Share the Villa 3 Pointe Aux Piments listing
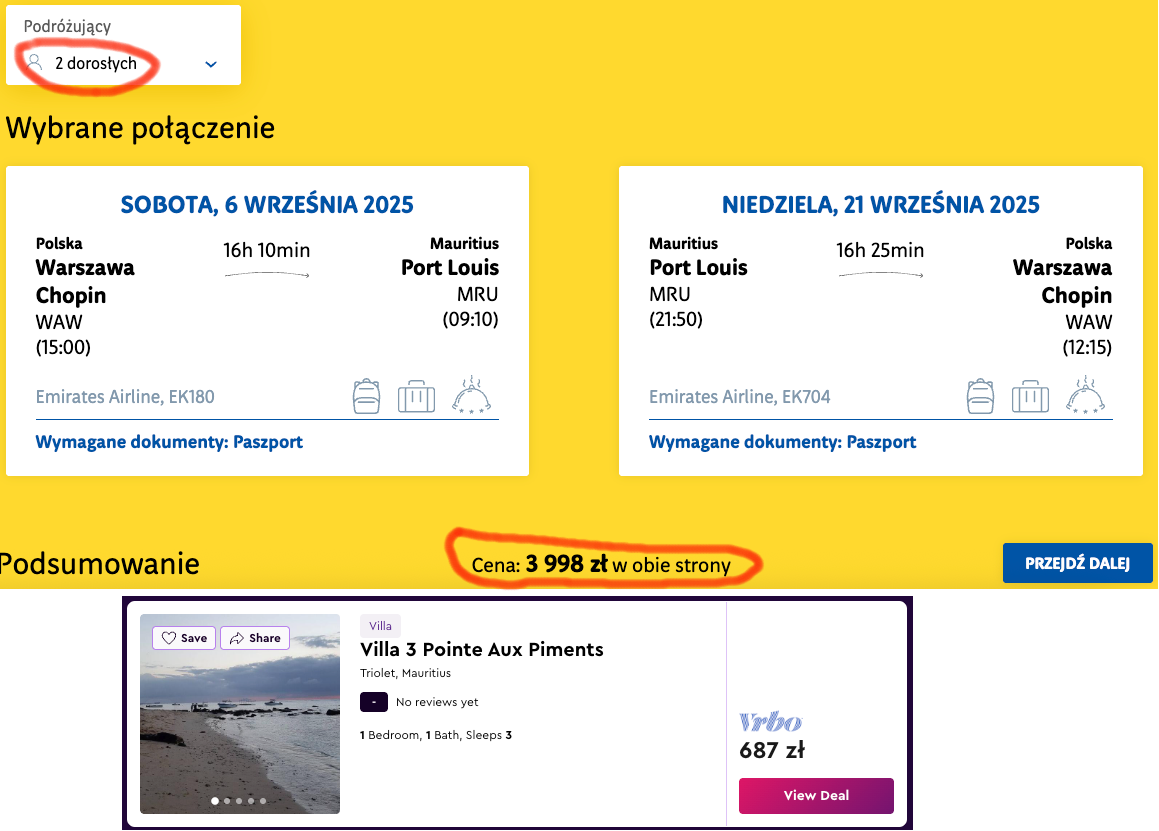The image size is (1159, 831). click(254, 638)
